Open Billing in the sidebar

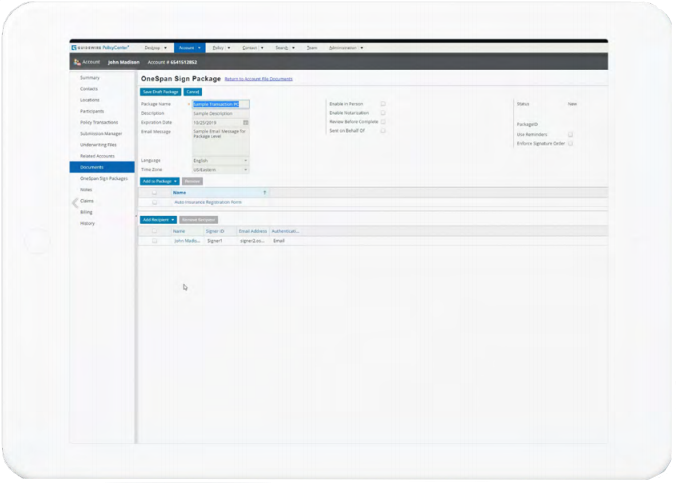(x=86, y=212)
